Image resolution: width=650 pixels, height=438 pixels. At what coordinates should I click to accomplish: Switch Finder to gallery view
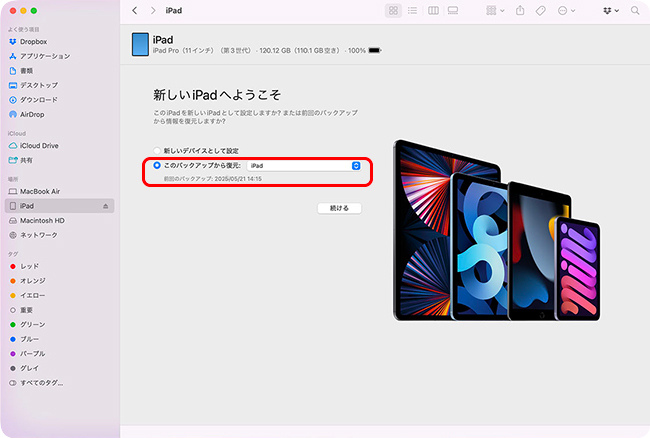pos(453,11)
